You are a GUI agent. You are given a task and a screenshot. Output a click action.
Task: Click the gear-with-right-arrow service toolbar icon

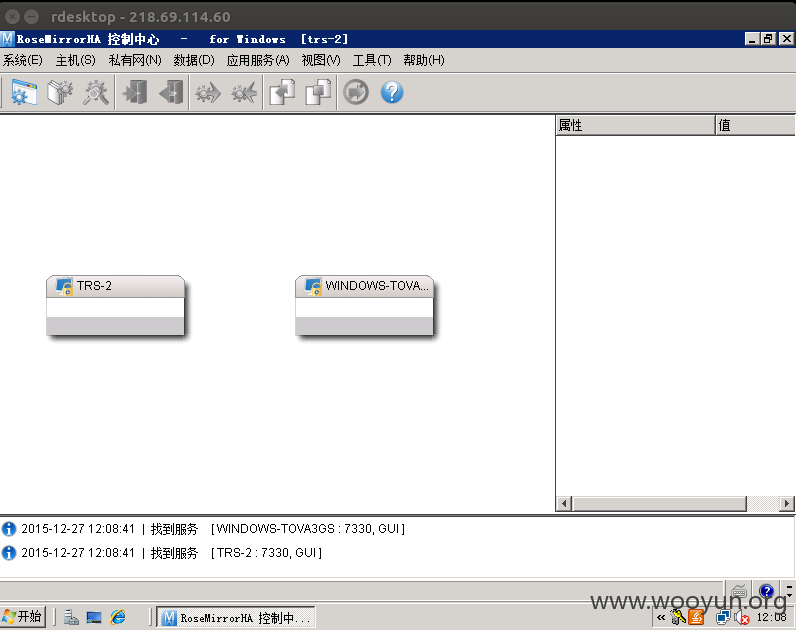click(x=208, y=92)
